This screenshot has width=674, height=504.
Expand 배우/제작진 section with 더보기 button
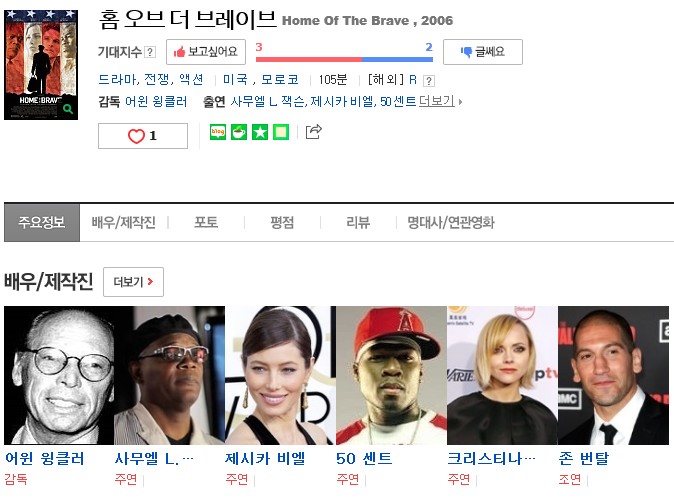point(133,282)
